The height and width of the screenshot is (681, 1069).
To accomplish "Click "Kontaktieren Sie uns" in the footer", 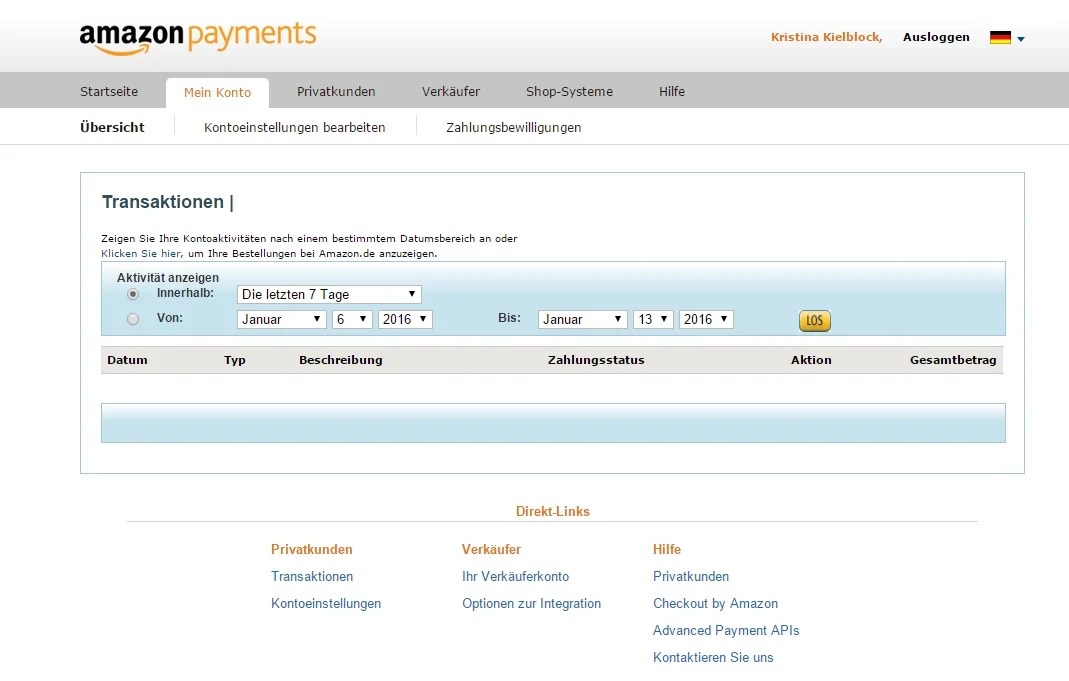I will coord(713,657).
